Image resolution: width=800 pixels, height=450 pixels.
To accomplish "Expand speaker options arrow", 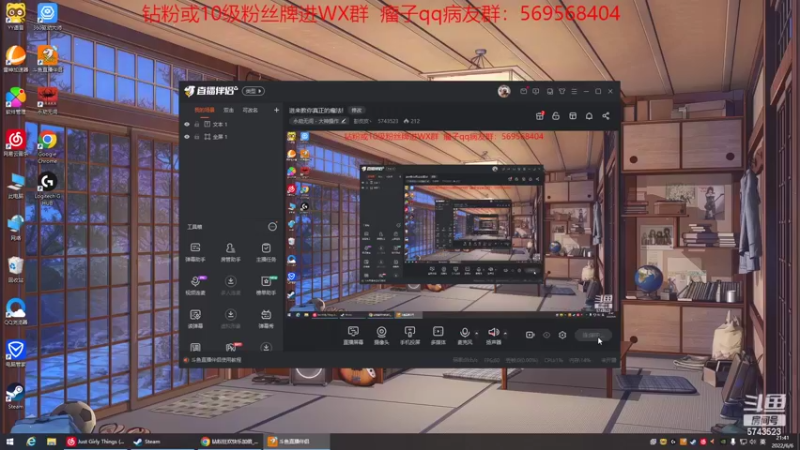I will tap(505, 334).
